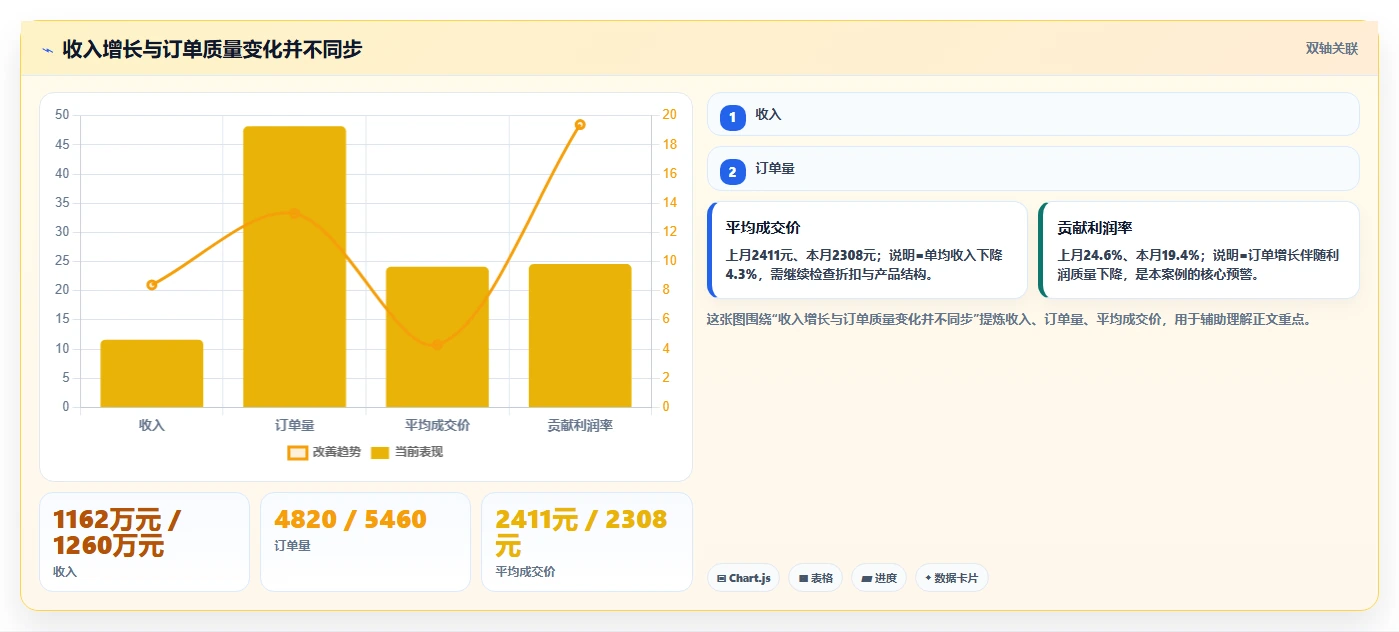Click the 贡献利润率 bar in the chart
The image size is (1399, 632).
pos(580,336)
